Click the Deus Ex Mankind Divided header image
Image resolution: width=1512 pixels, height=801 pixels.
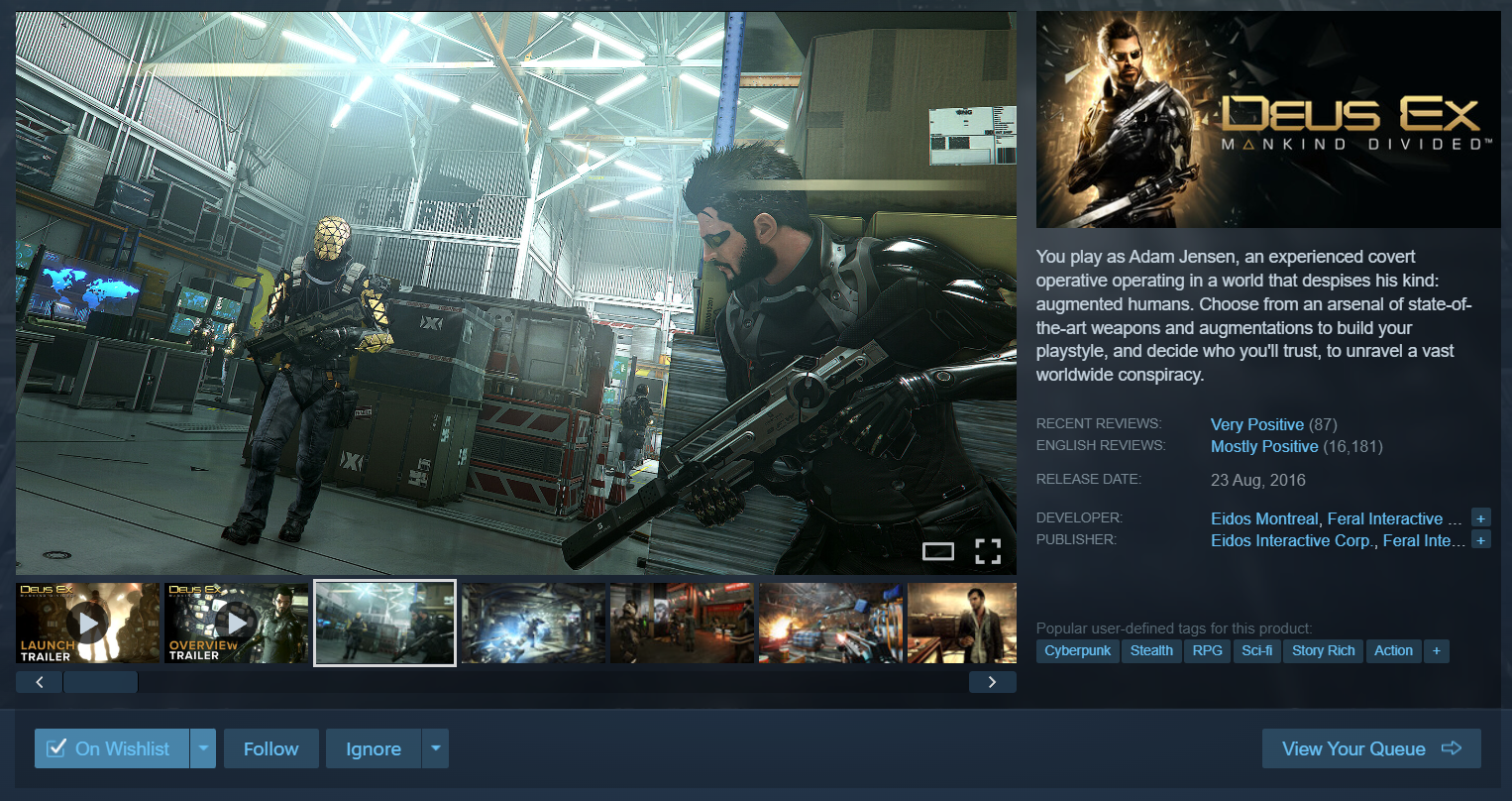[1268, 120]
